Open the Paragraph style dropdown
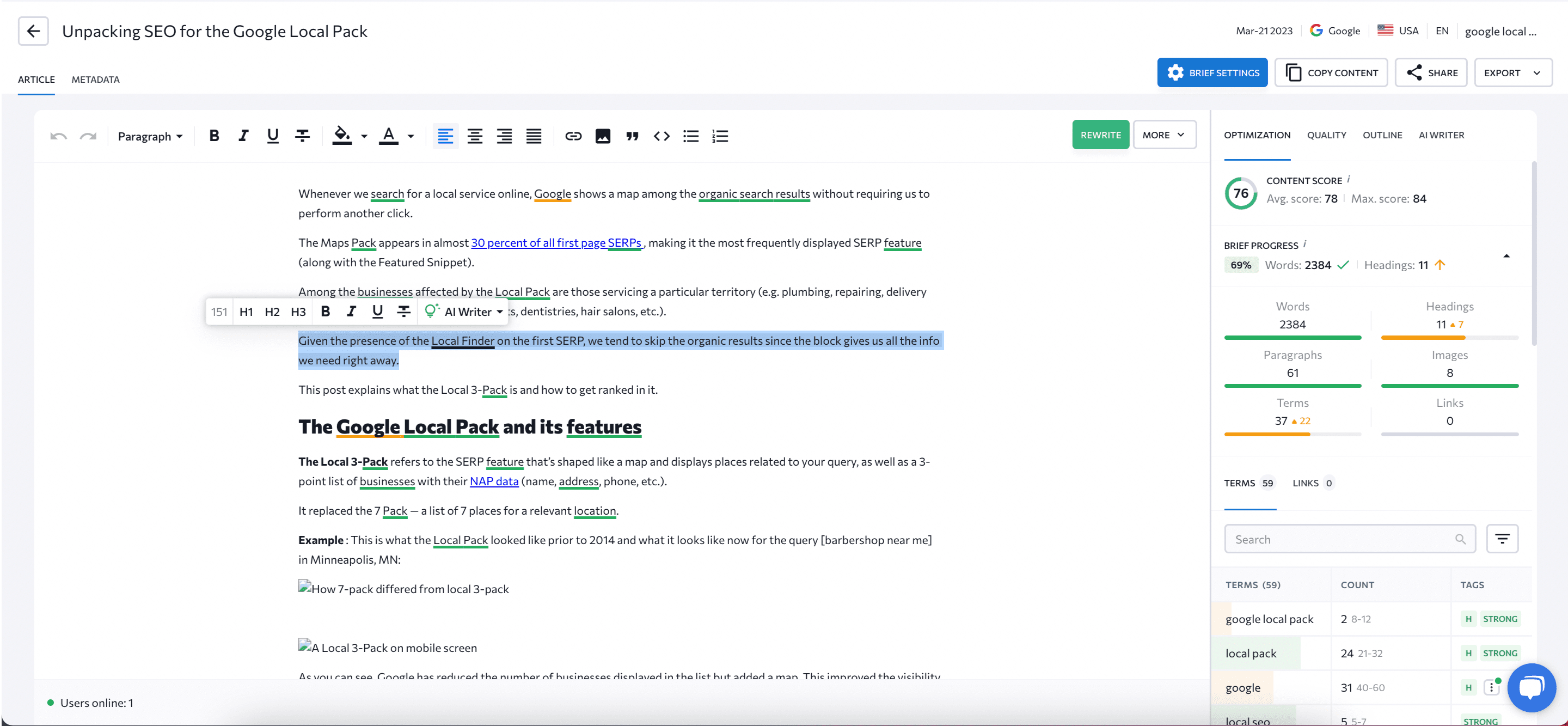 (x=150, y=136)
